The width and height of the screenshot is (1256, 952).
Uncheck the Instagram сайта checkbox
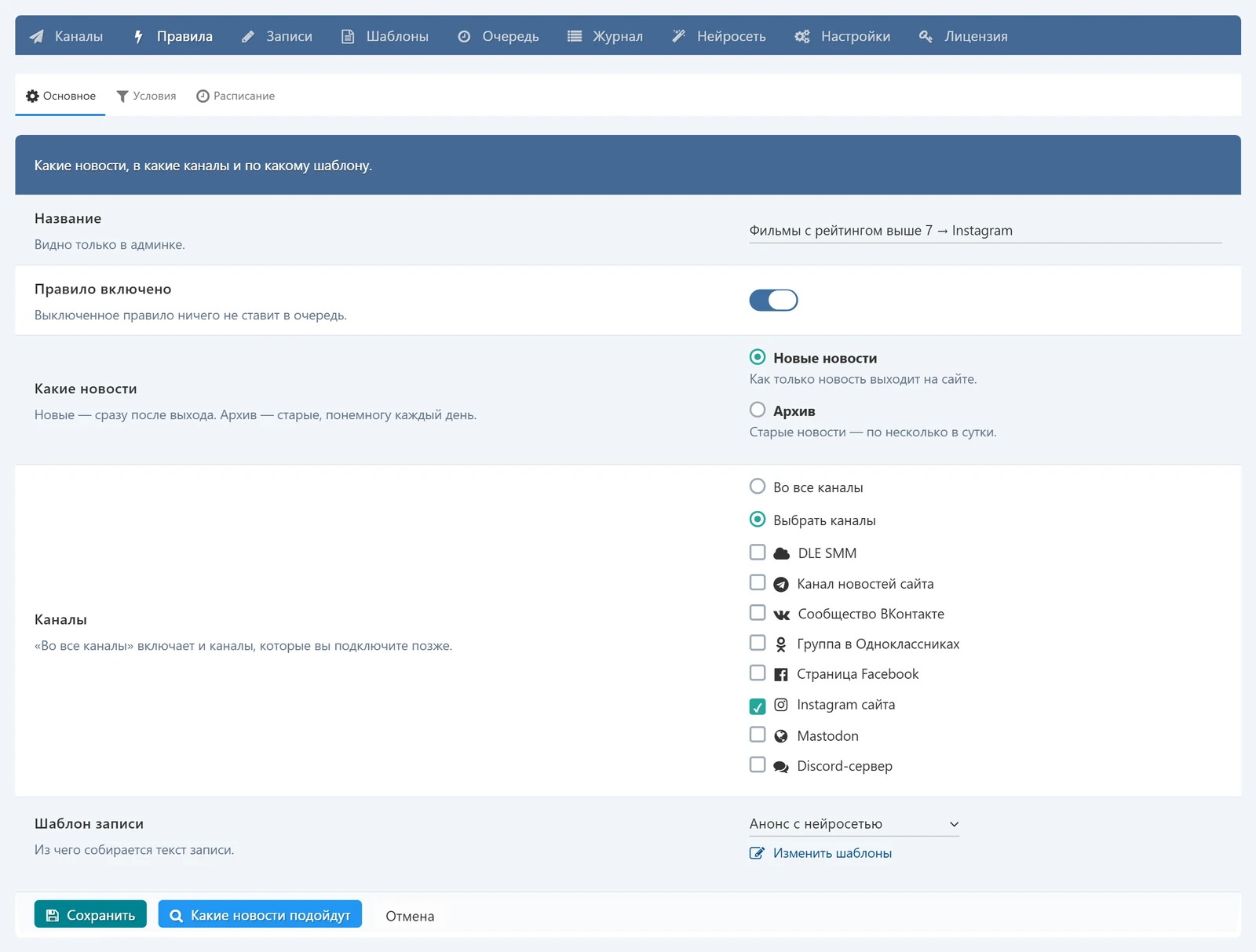click(x=758, y=706)
